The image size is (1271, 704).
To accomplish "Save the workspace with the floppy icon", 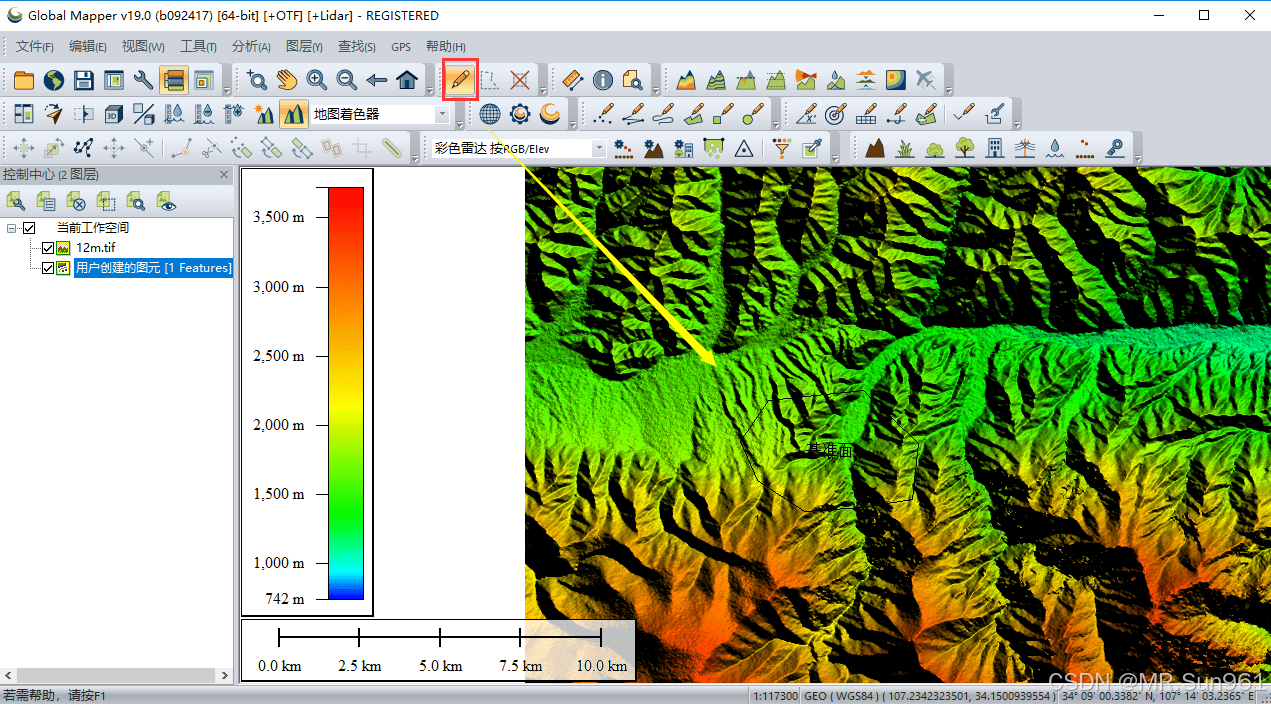I will (x=84, y=80).
